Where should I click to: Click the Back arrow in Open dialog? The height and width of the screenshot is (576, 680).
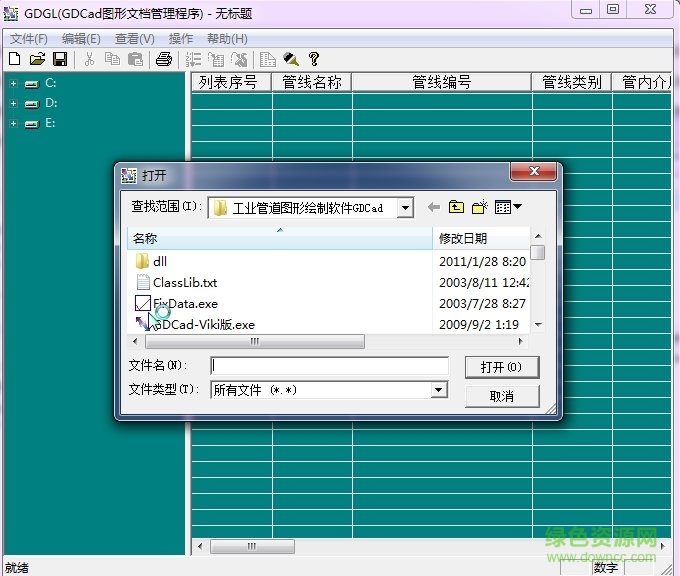[x=433, y=207]
